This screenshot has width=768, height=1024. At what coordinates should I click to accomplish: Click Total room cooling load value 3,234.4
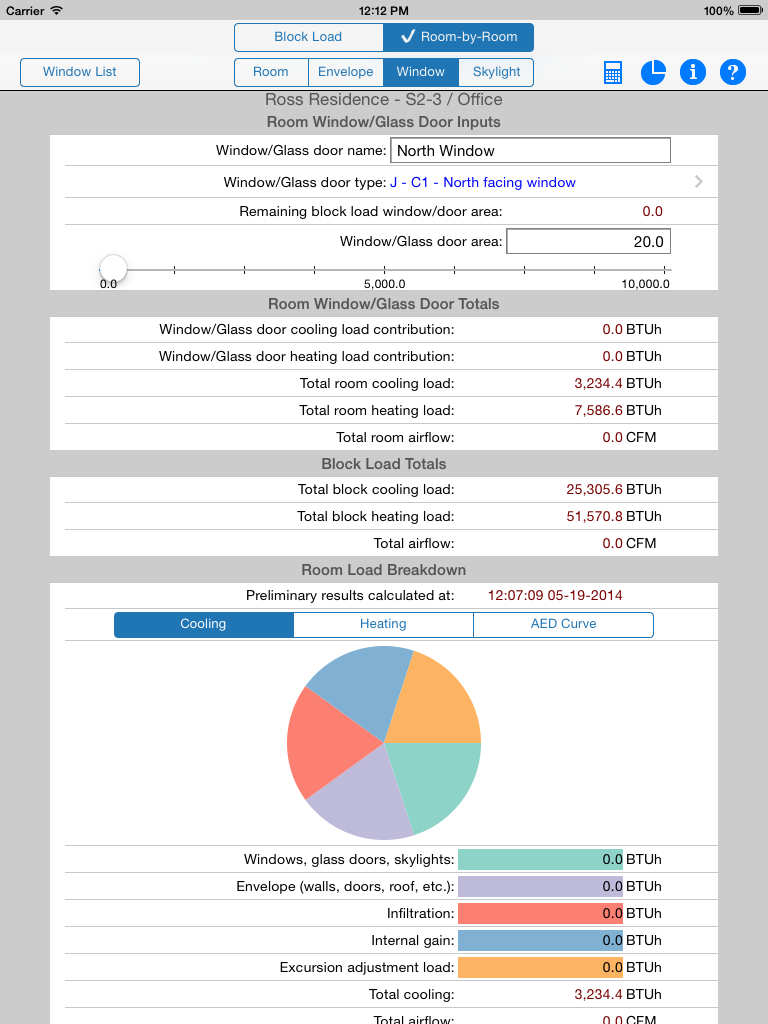click(x=598, y=383)
